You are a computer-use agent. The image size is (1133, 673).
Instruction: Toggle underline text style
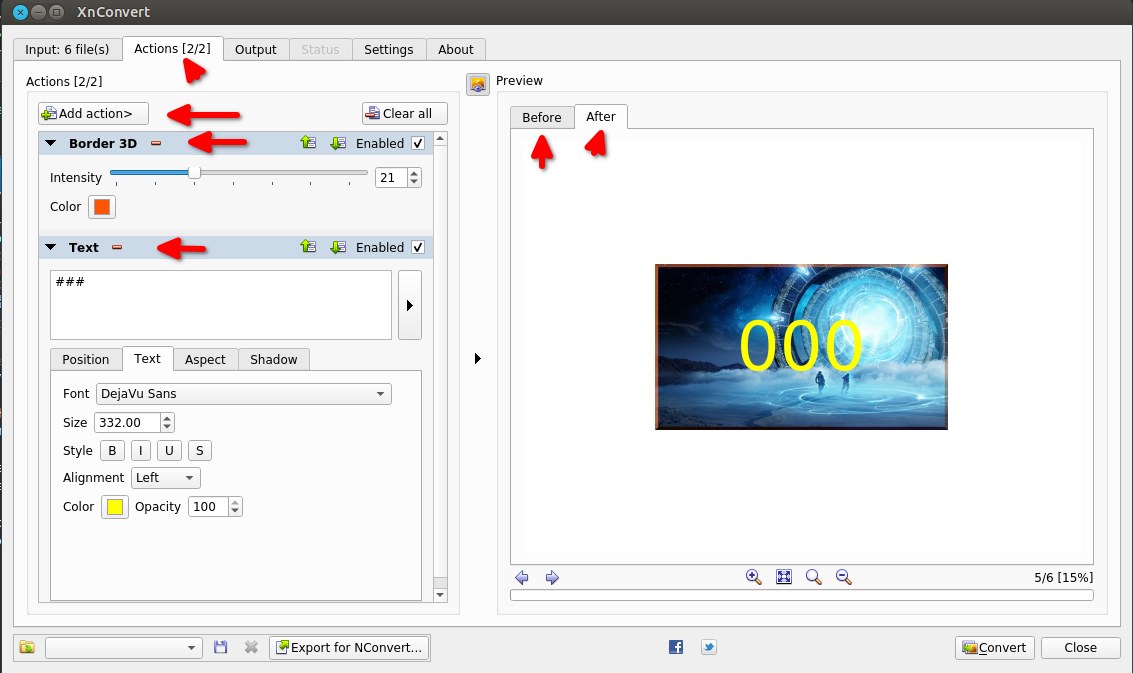(x=169, y=450)
